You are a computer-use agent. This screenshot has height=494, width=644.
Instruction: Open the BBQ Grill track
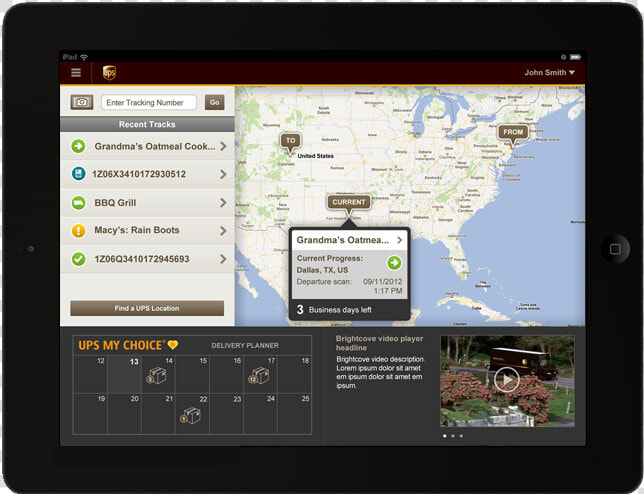pos(147,202)
